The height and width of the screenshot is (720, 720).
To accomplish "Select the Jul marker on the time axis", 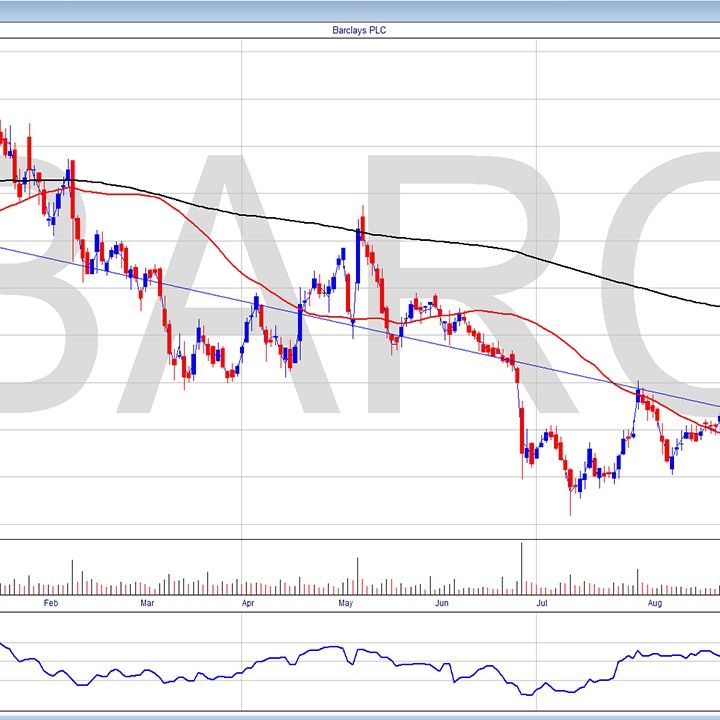I will click(x=543, y=604).
